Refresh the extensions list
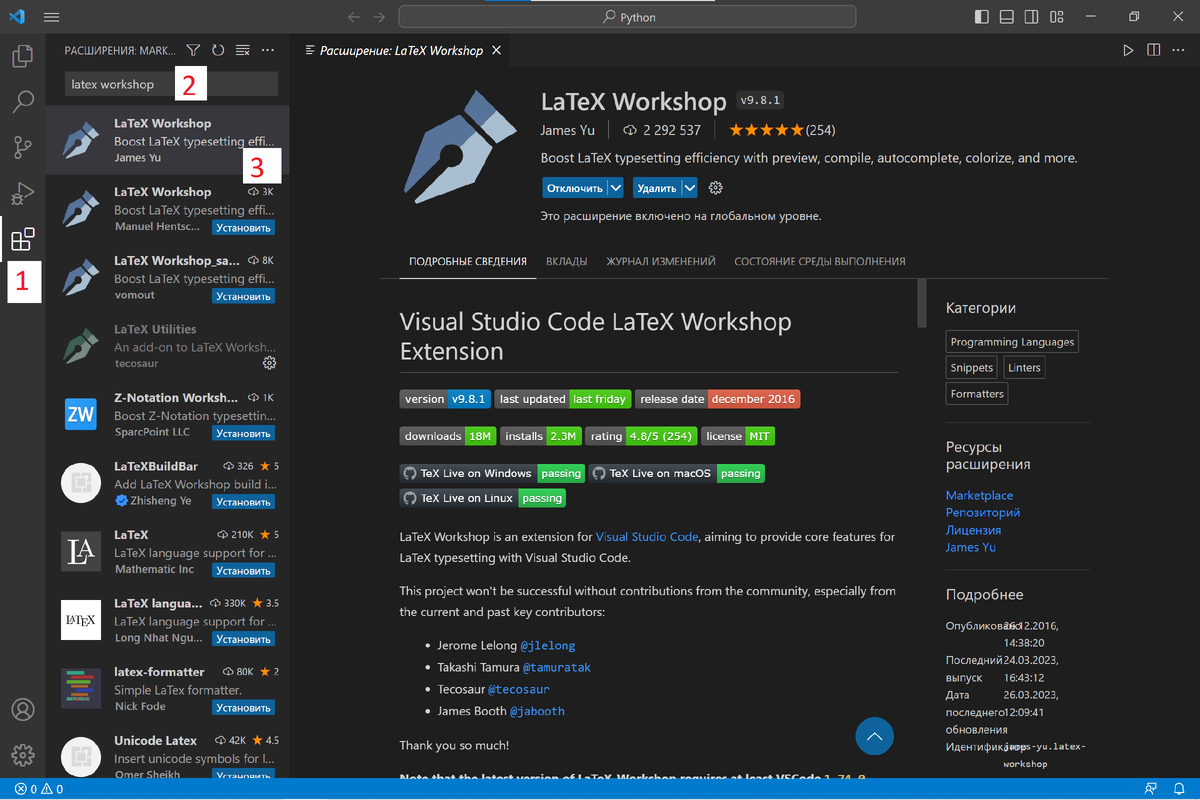Screen dimensions: 1200x800 coord(218,50)
